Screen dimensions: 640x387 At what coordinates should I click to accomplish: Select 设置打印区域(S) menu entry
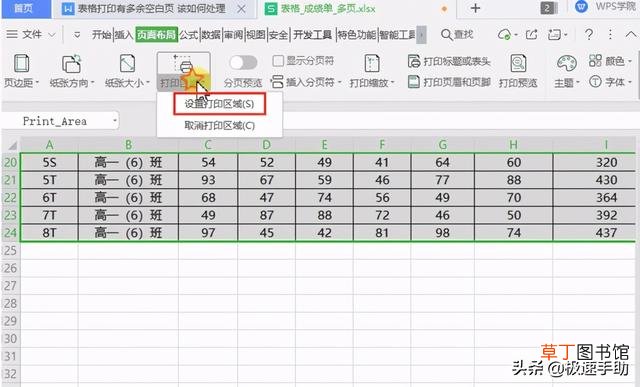tap(220, 104)
